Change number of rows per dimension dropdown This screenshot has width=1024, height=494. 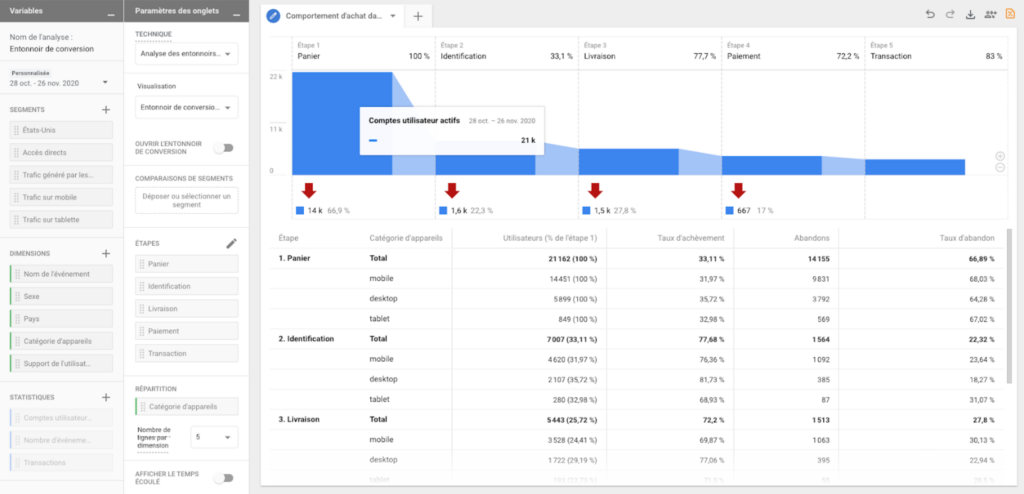pyautogui.click(x=214, y=437)
